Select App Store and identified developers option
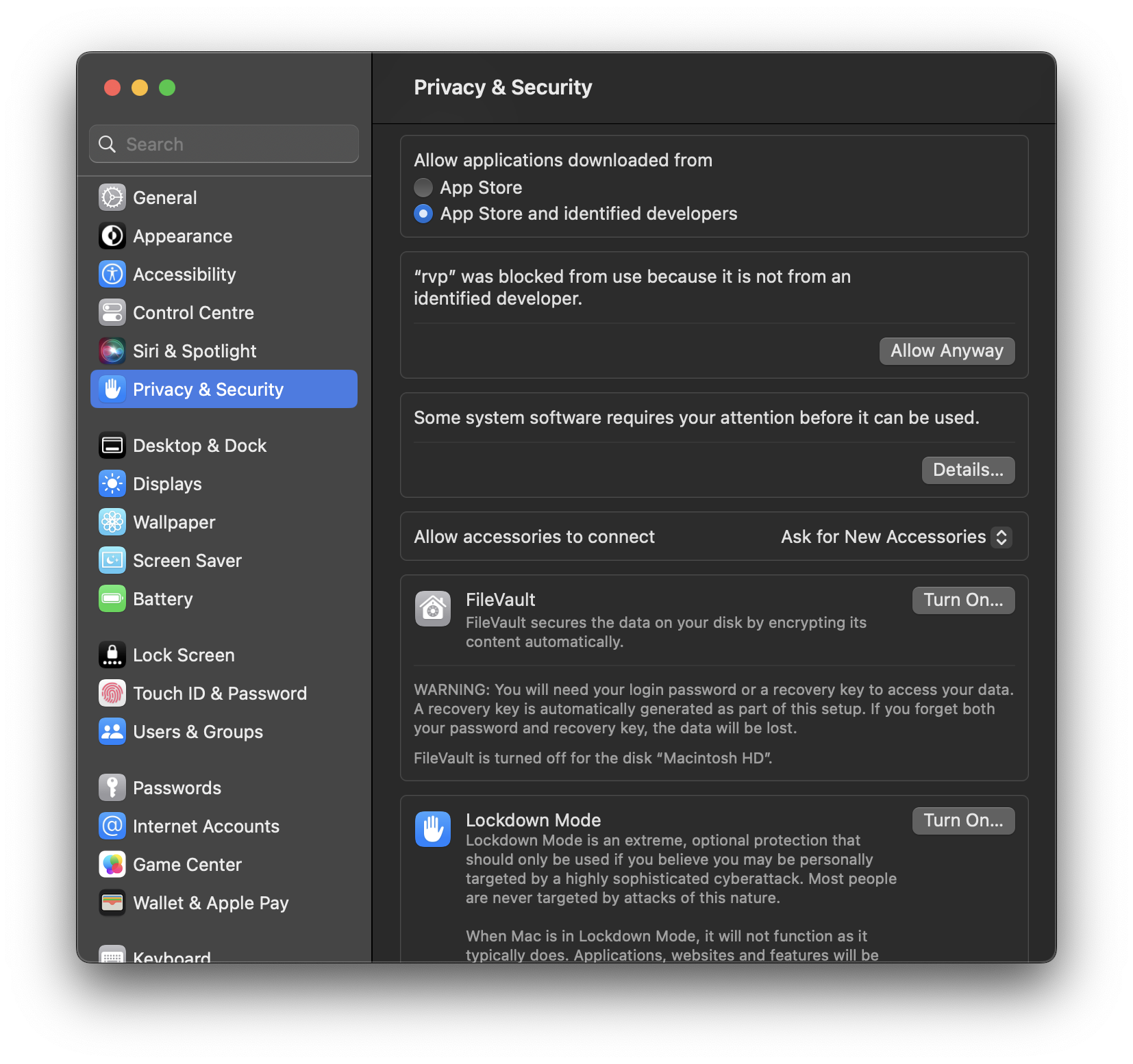The width and height of the screenshot is (1133, 1064). pyautogui.click(x=423, y=214)
